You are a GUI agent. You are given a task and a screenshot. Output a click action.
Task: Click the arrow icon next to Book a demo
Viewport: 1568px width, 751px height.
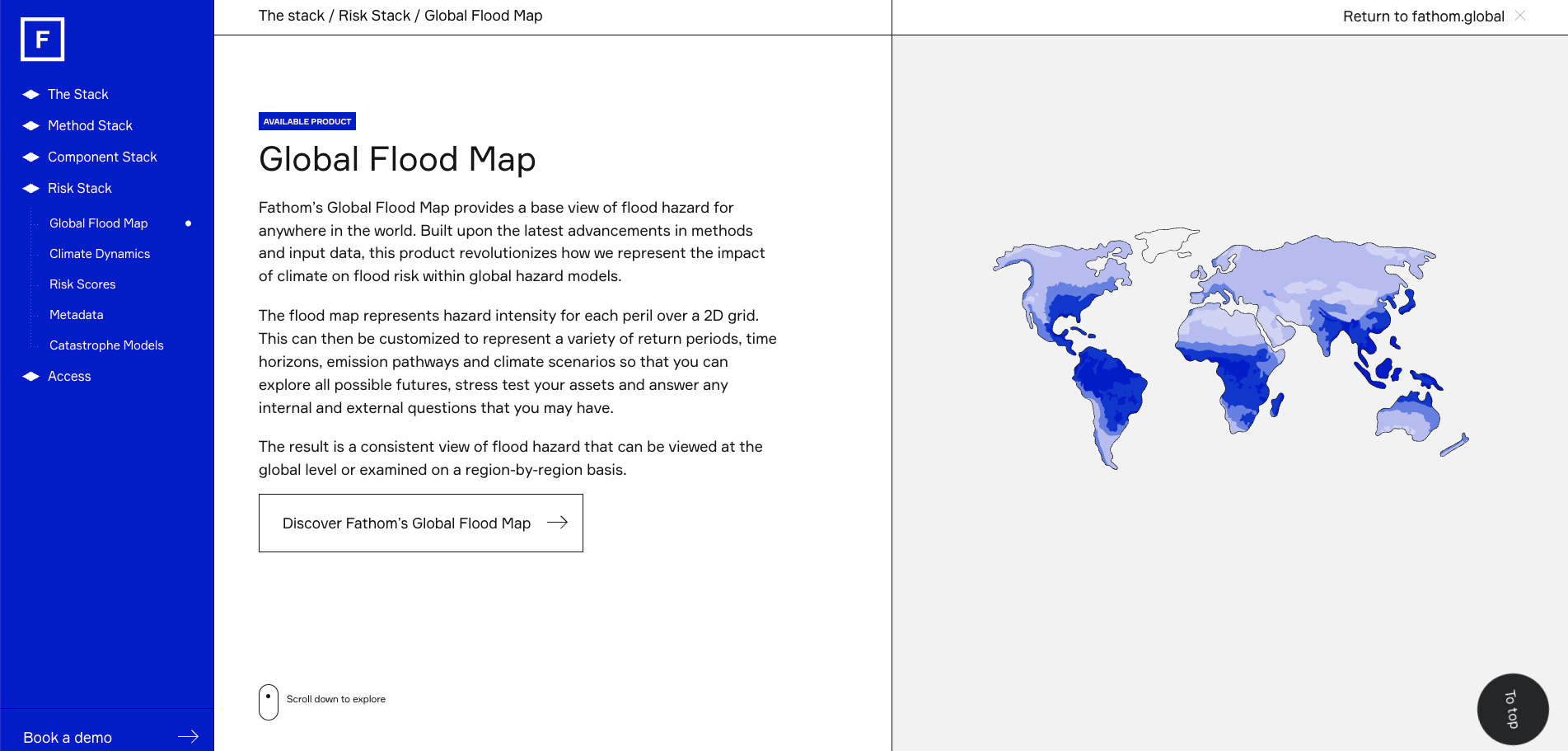click(x=189, y=736)
